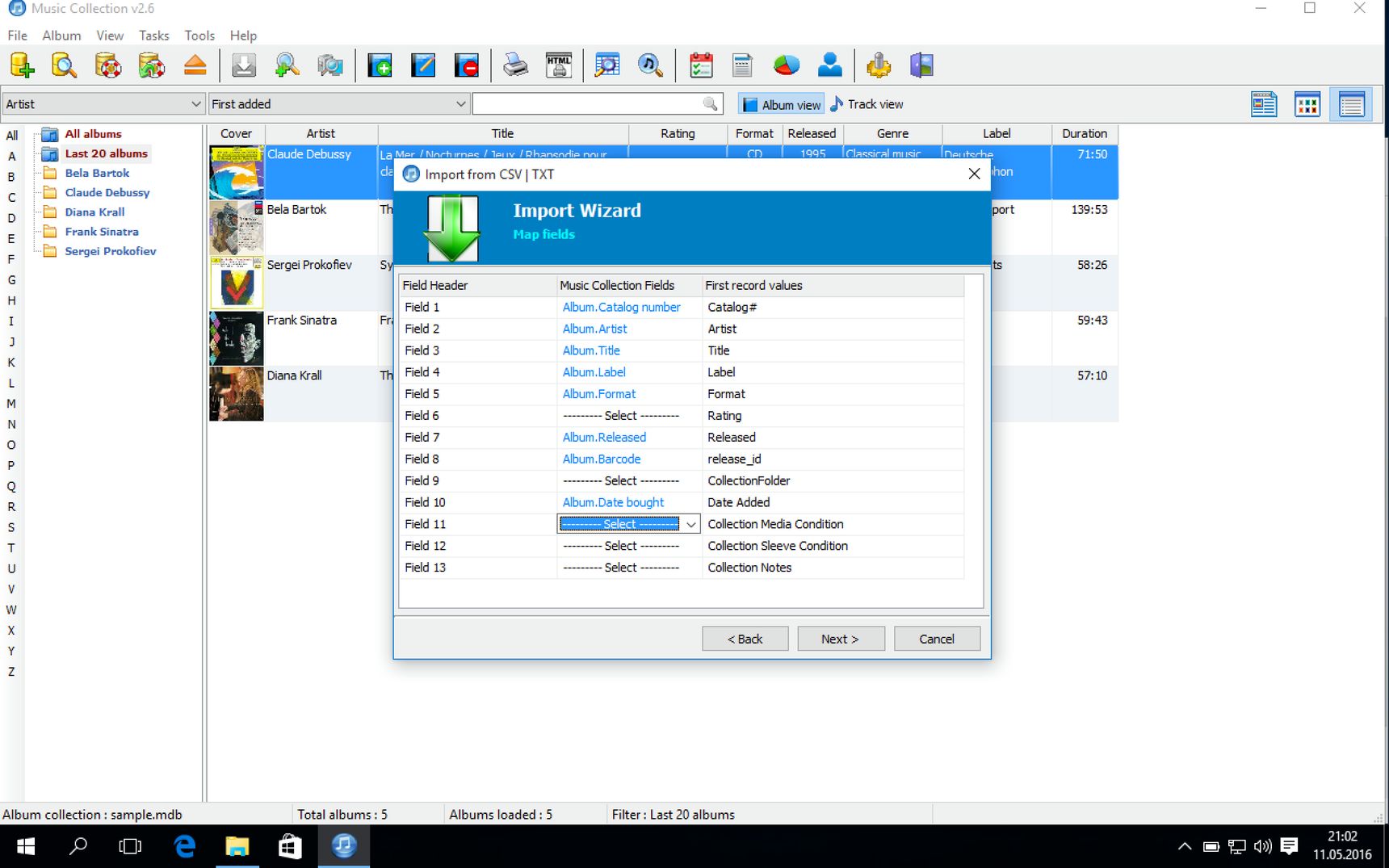Viewport: 1389px width, 868px height.
Task: Click the Artist column header
Action: coord(321,134)
